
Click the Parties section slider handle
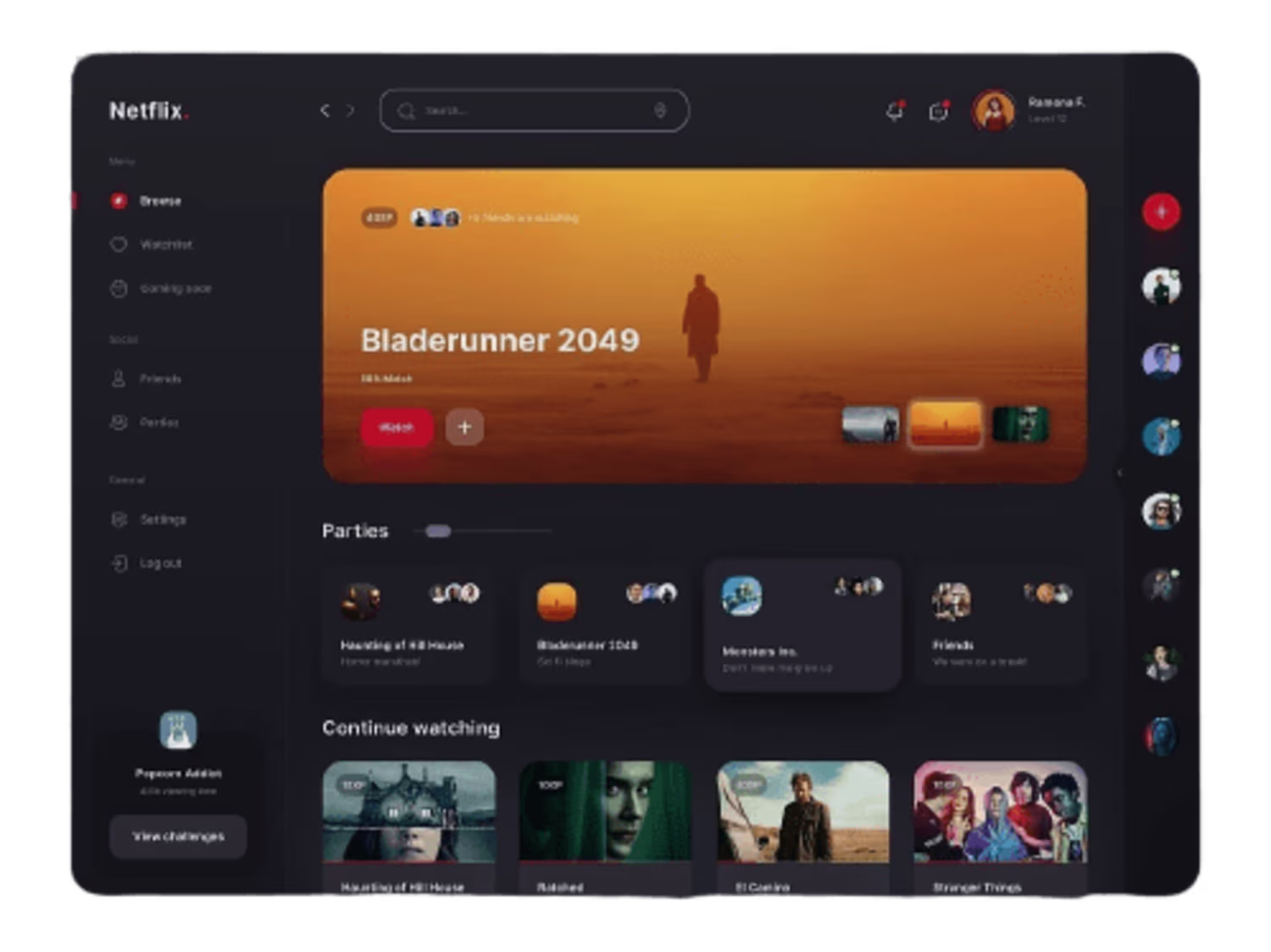point(438,531)
